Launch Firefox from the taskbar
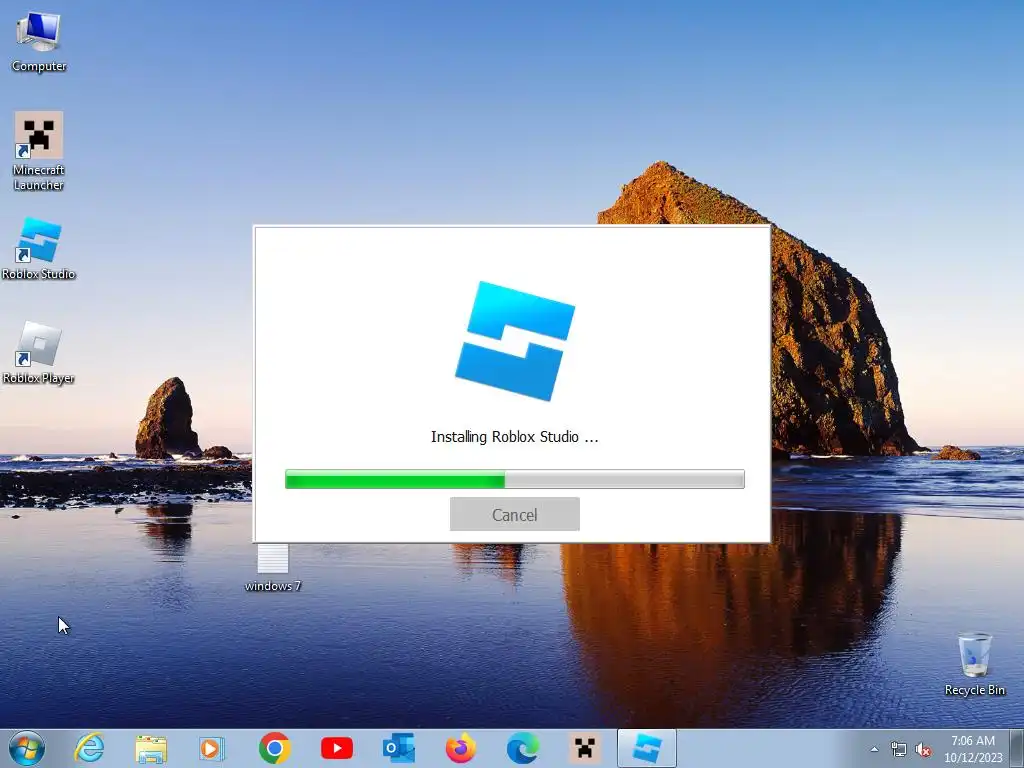 coord(460,748)
